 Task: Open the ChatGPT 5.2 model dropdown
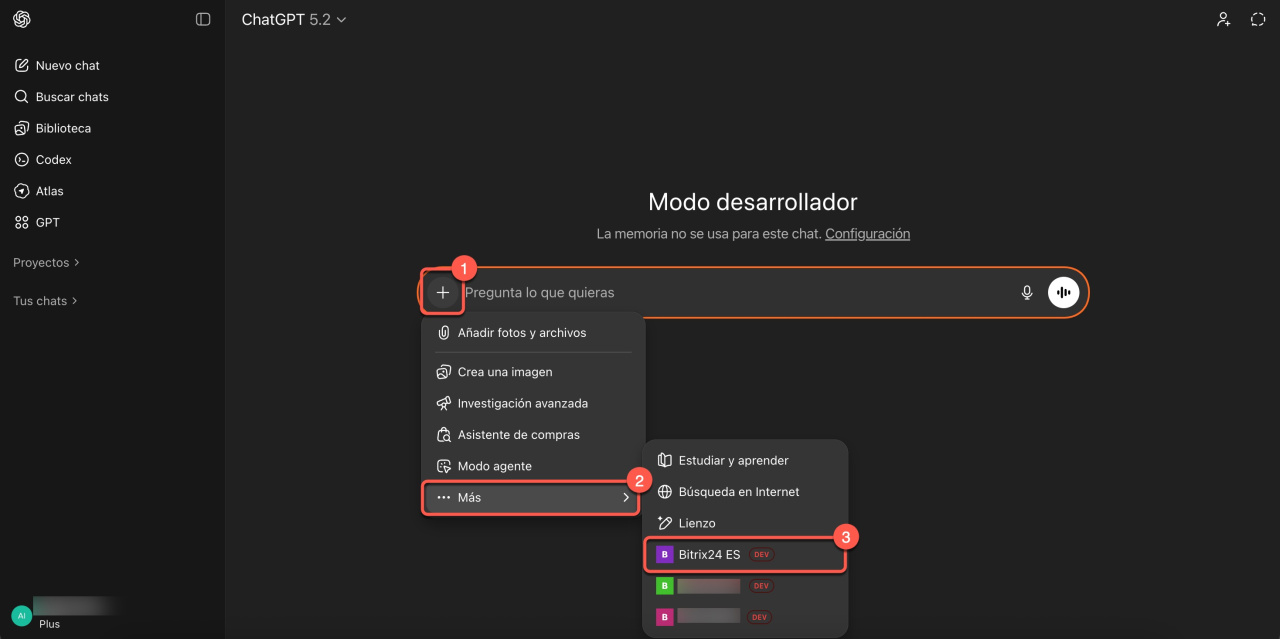[293, 20]
